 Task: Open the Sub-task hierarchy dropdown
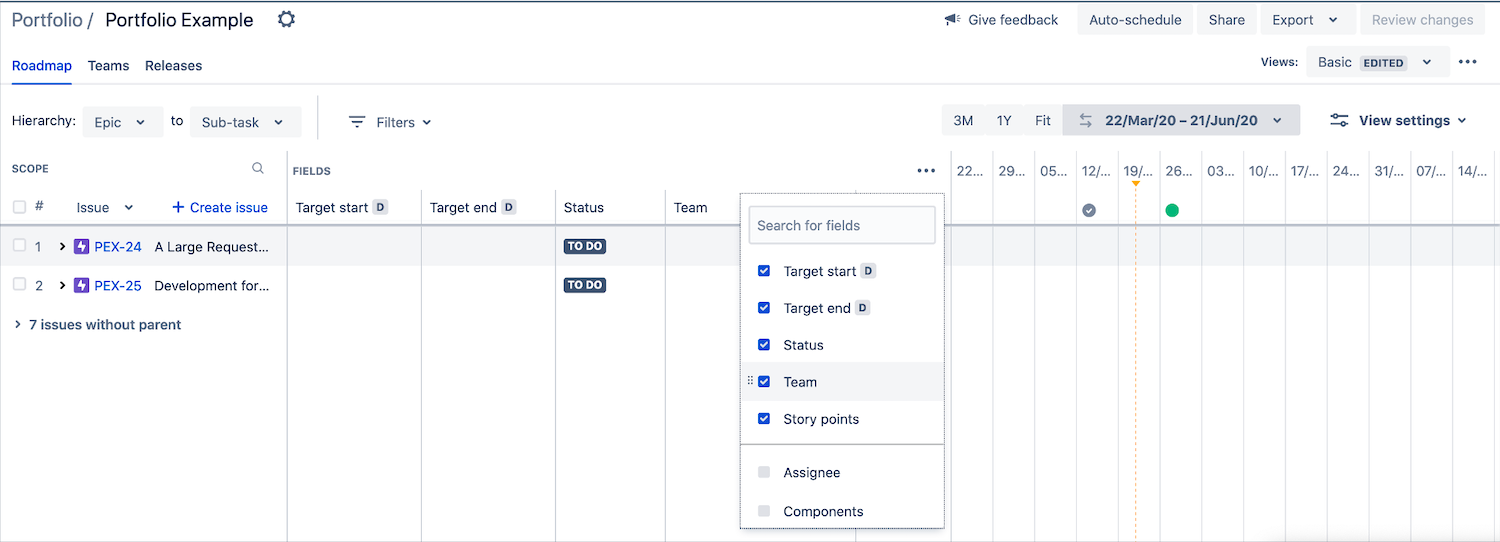coord(245,122)
